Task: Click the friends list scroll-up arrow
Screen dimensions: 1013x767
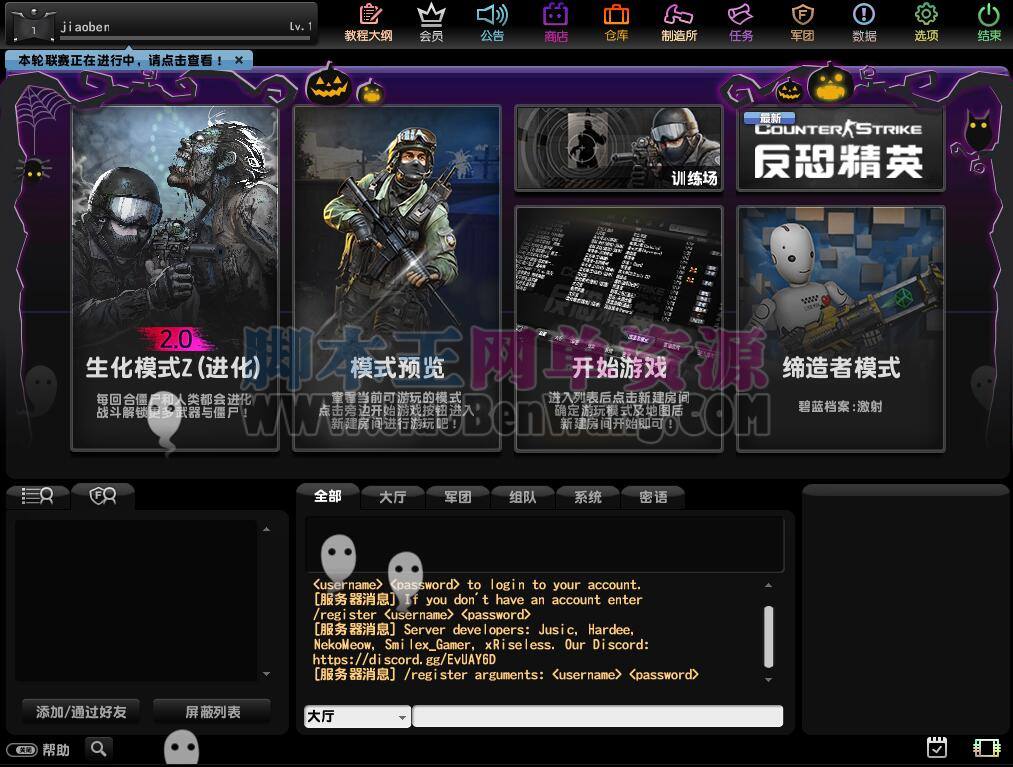Action: pos(266,529)
